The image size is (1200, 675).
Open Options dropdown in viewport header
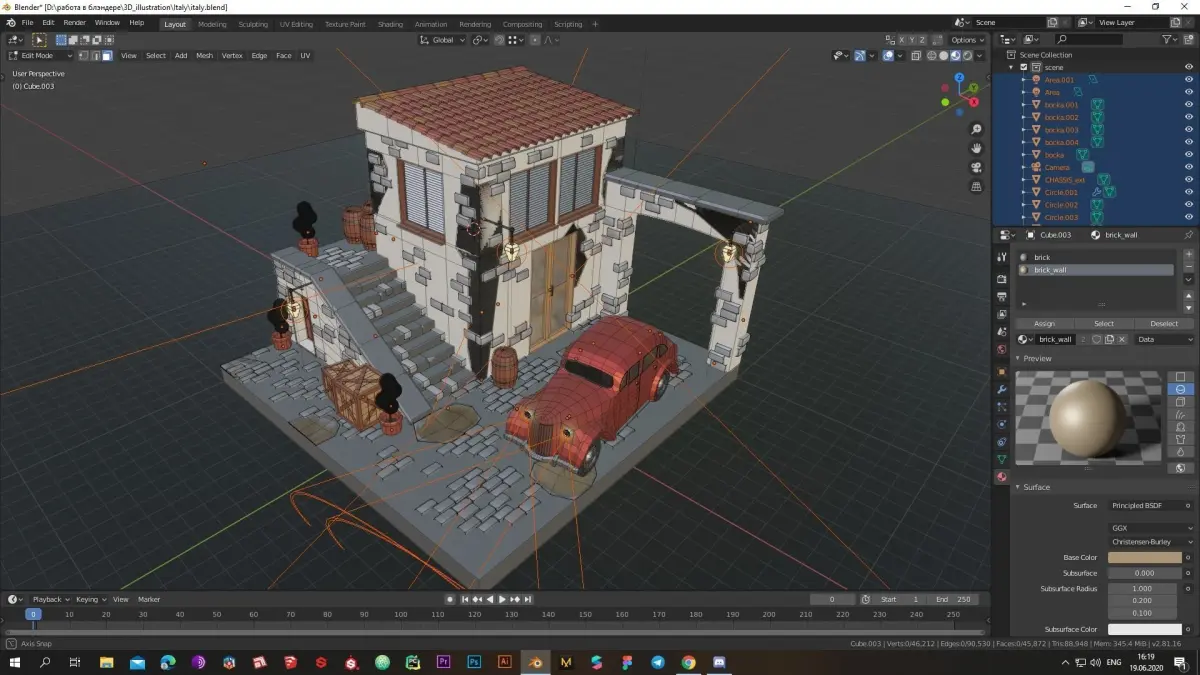(x=968, y=40)
